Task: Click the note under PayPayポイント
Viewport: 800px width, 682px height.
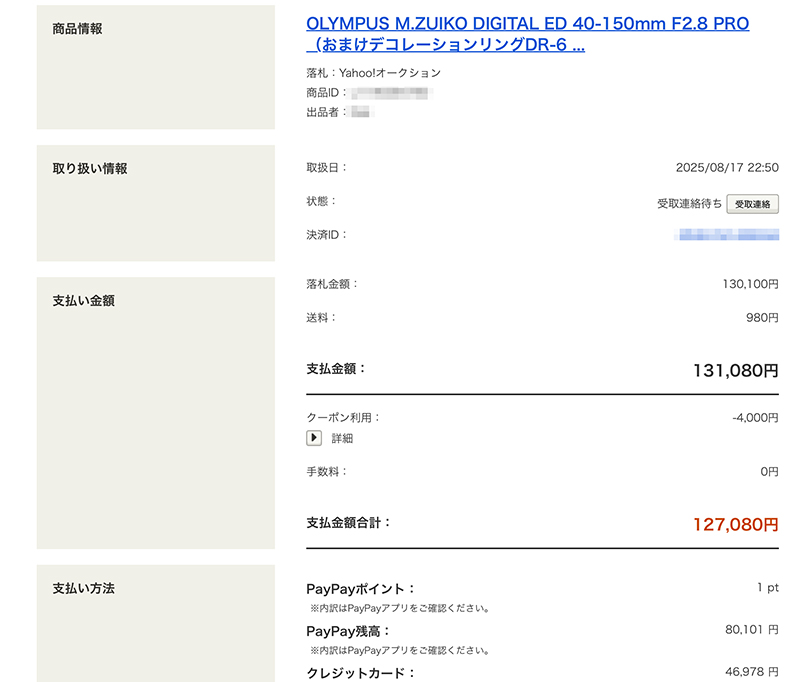Action: click(x=400, y=609)
